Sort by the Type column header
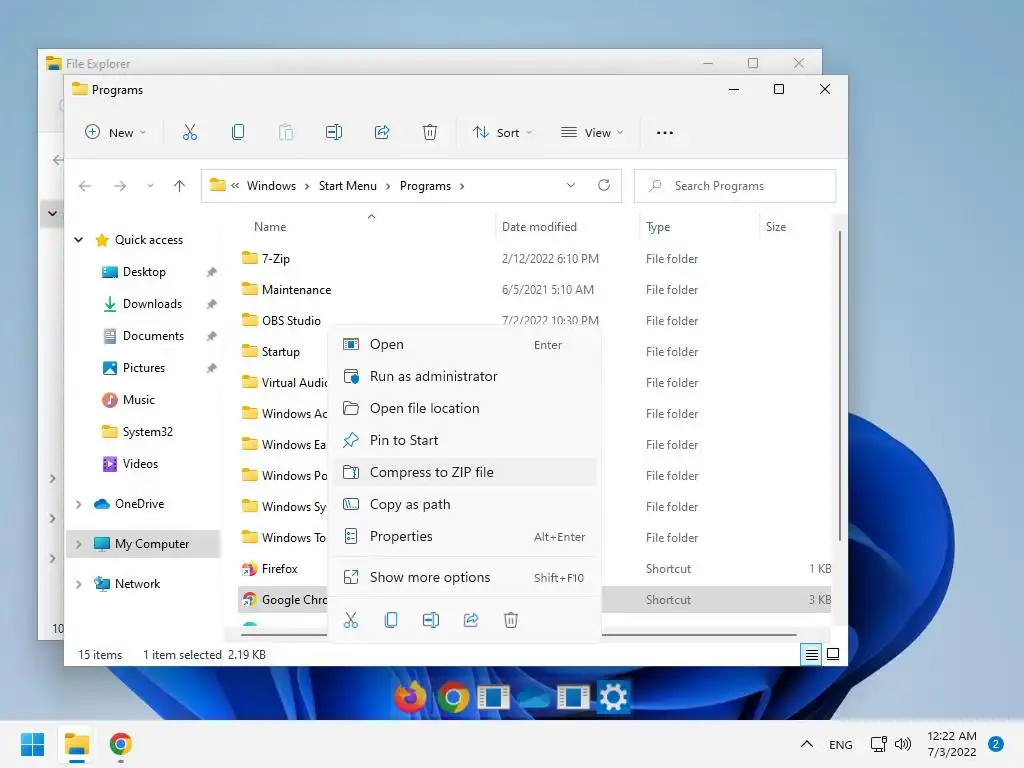This screenshot has width=1024, height=768. 658,227
